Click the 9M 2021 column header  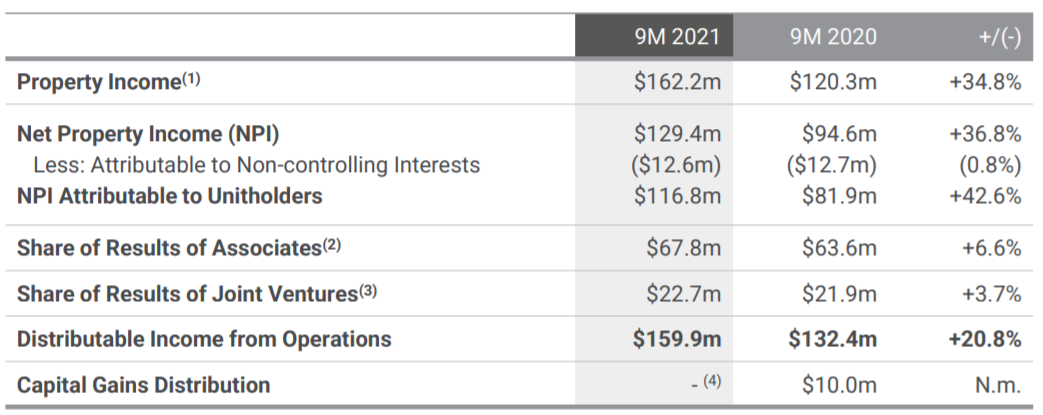[677, 37]
